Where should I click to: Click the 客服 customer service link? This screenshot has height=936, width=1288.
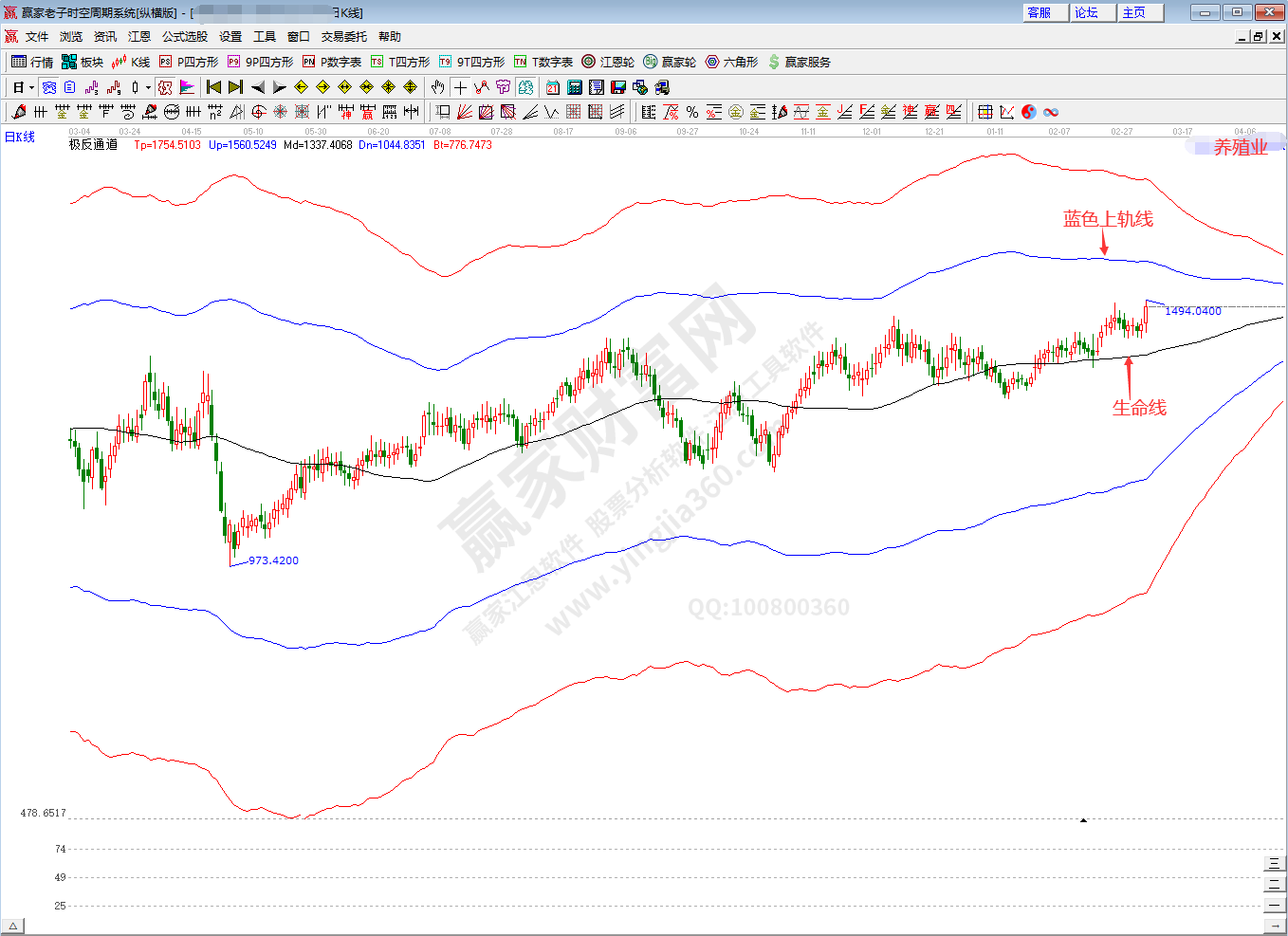click(1040, 12)
